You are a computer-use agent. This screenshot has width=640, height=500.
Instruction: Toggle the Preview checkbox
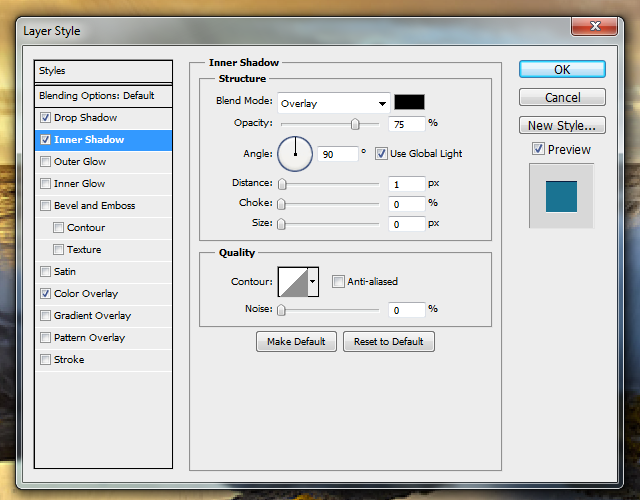(538, 149)
